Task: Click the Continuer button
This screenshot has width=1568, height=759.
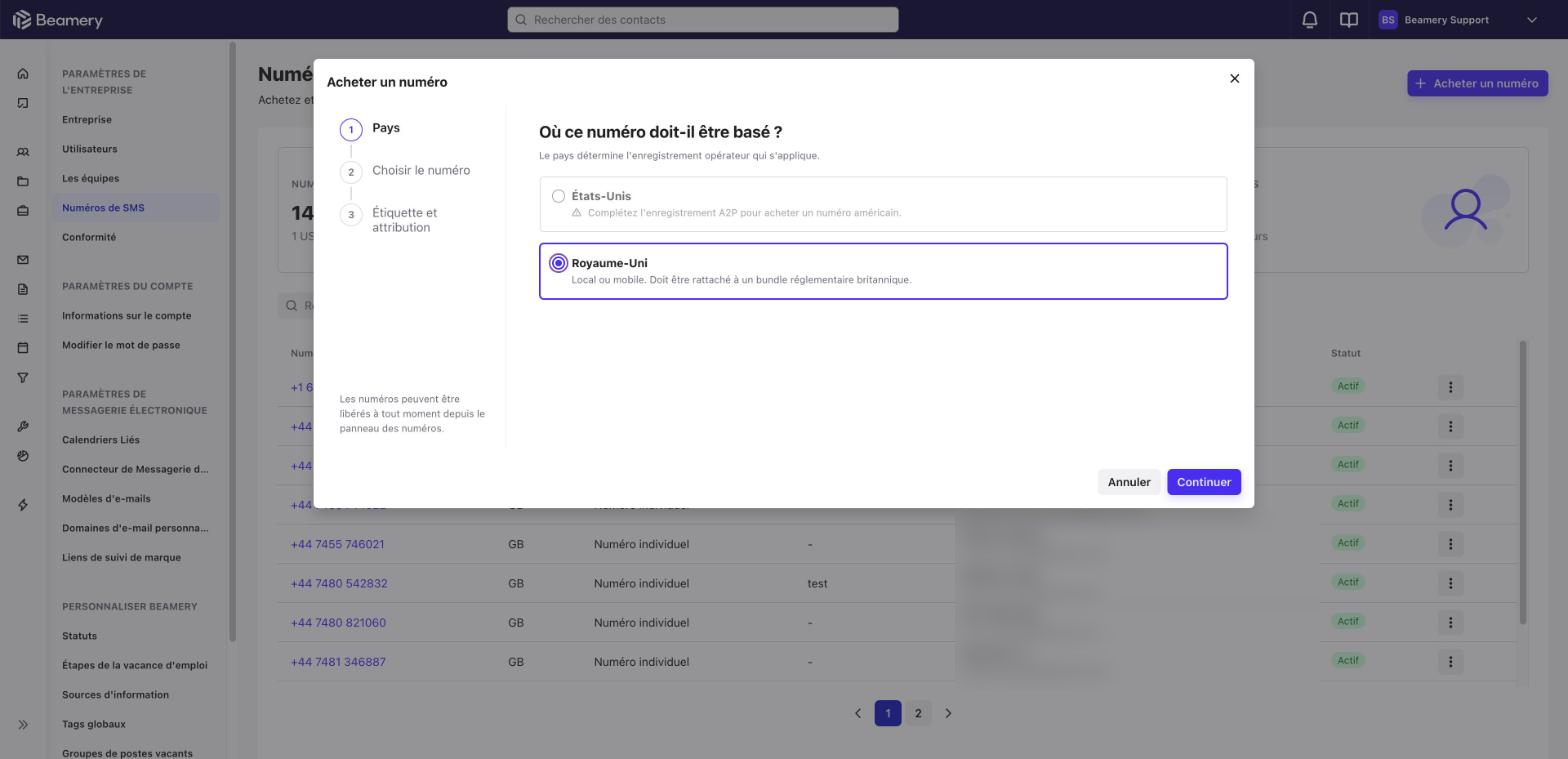Action: (x=1204, y=482)
